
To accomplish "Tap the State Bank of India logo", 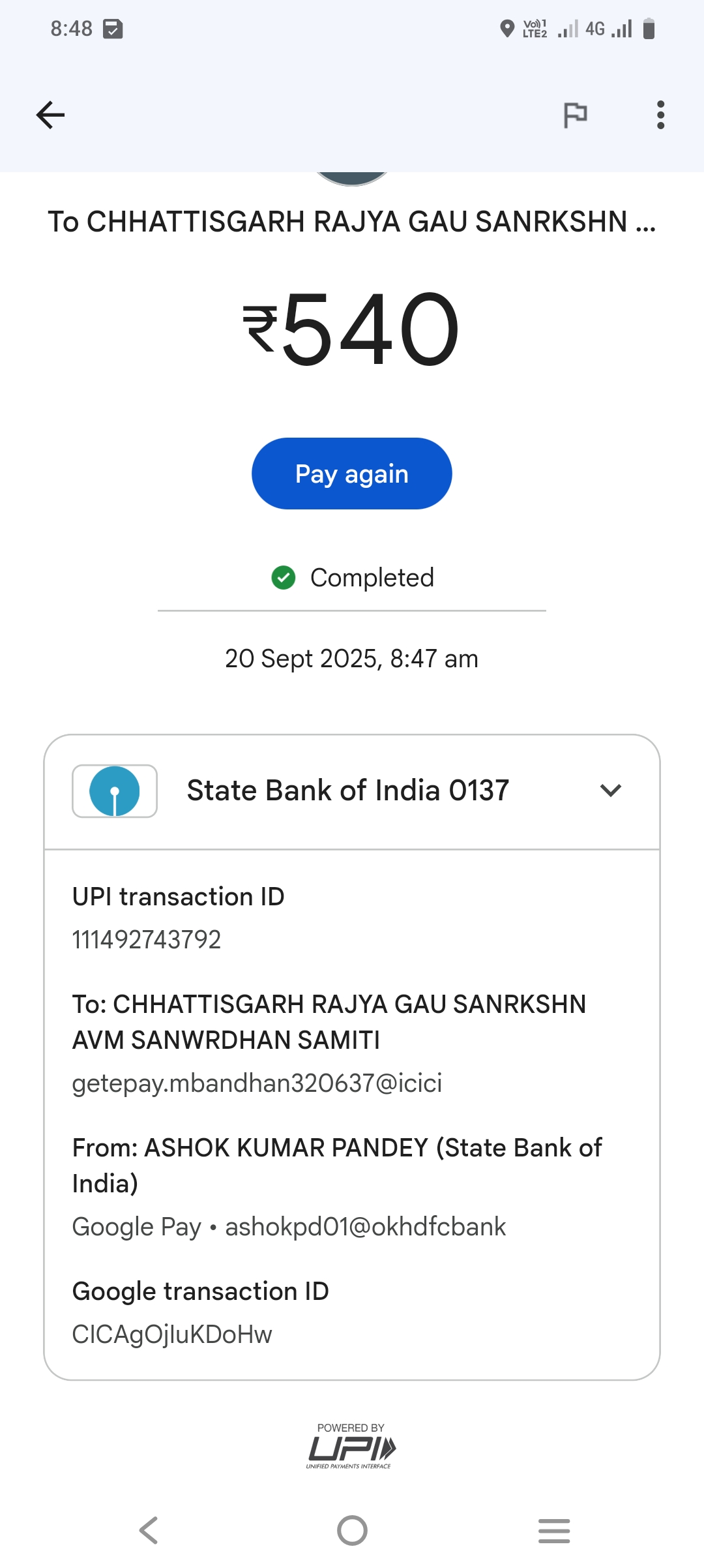I will click(x=115, y=791).
